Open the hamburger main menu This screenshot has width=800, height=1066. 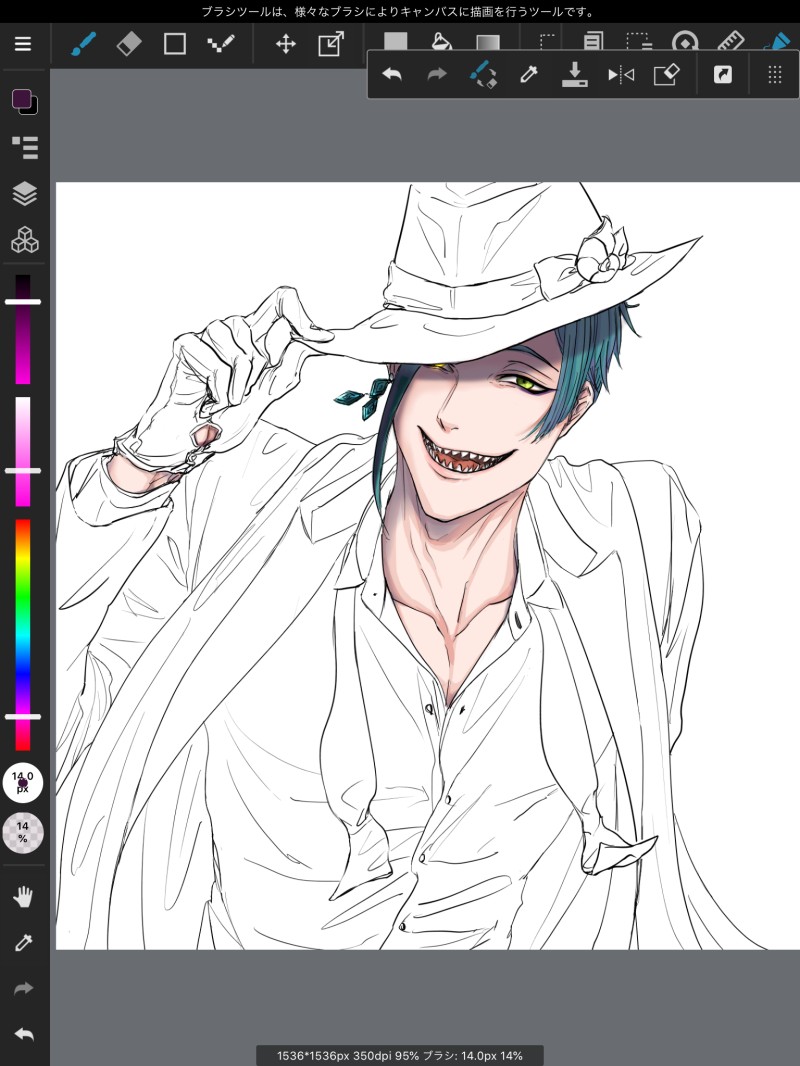point(23,44)
